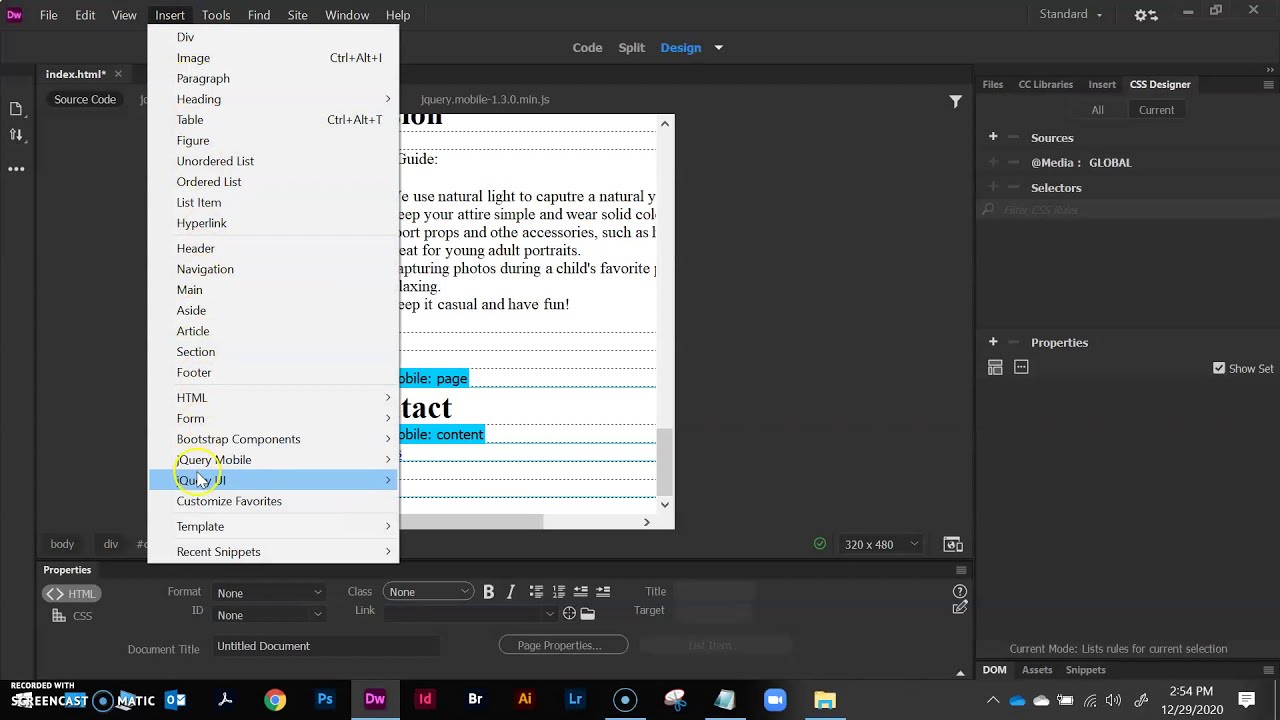Switch to the CC Libraries tab

[1045, 84]
